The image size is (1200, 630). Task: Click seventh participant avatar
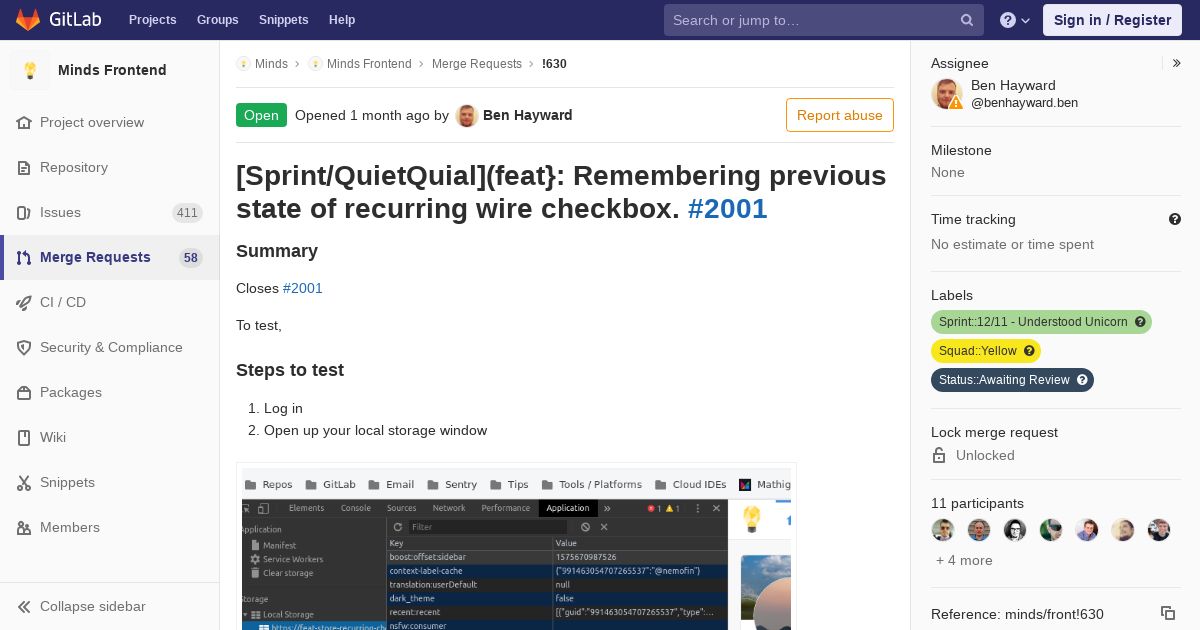pyautogui.click(x=1159, y=530)
